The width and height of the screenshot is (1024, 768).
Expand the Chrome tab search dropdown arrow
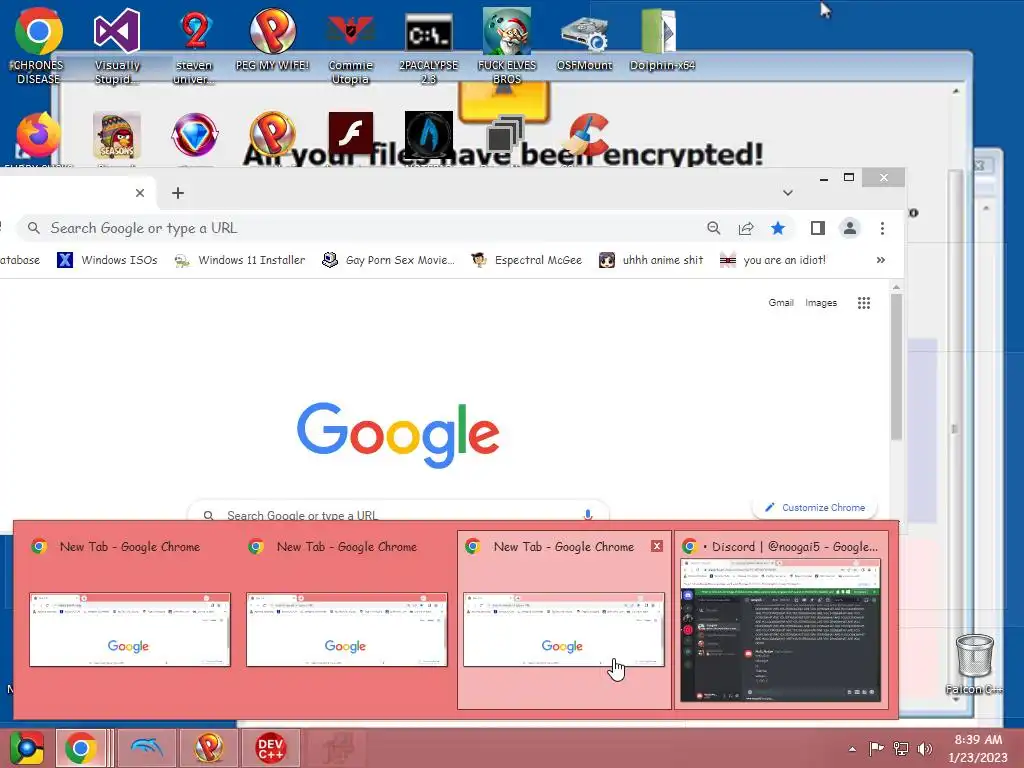coord(788,193)
